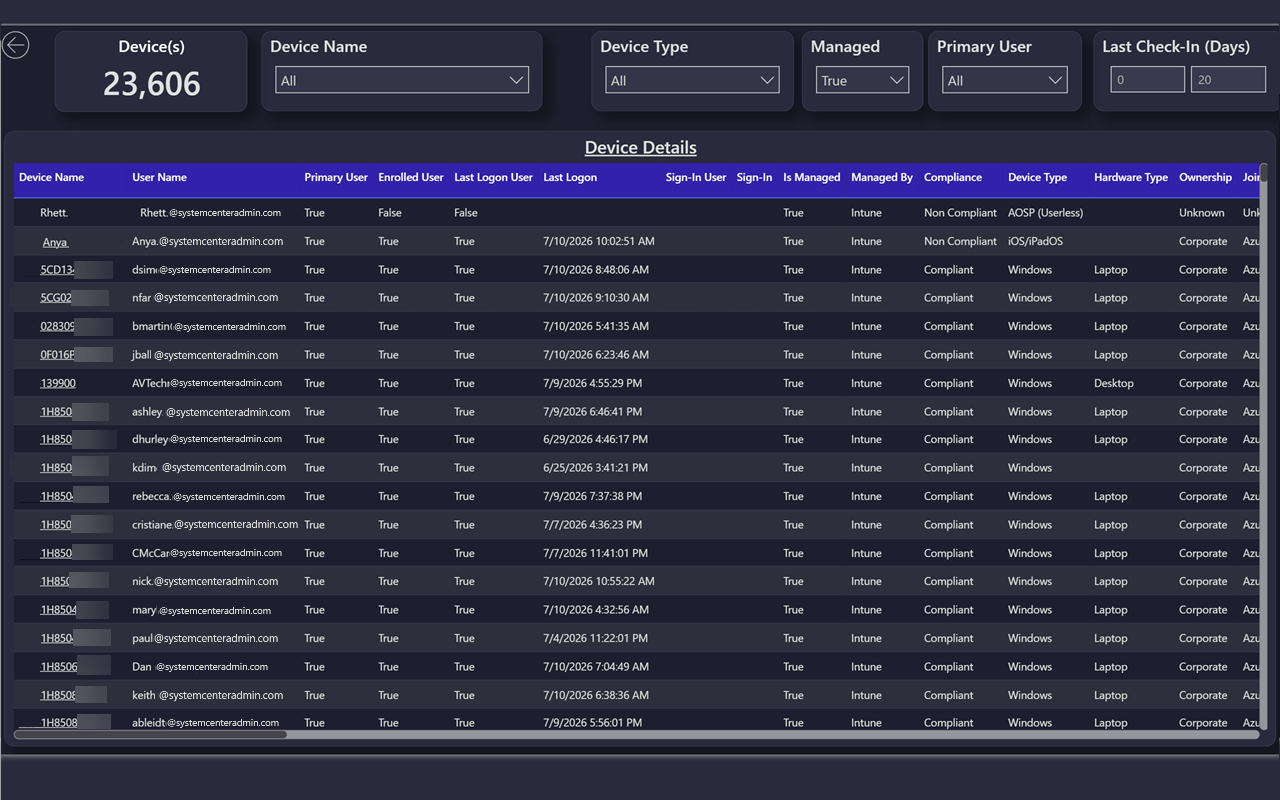Click the 7/10/2026 7:04:49 AM logon cell
Viewport: 1280px width, 800px height.
[x=596, y=667]
